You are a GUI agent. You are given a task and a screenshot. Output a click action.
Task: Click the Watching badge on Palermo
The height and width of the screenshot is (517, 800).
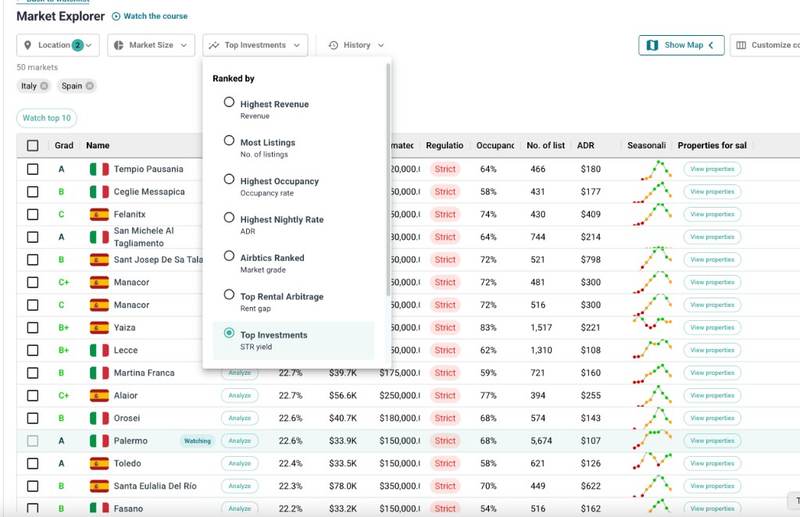point(197,440)
